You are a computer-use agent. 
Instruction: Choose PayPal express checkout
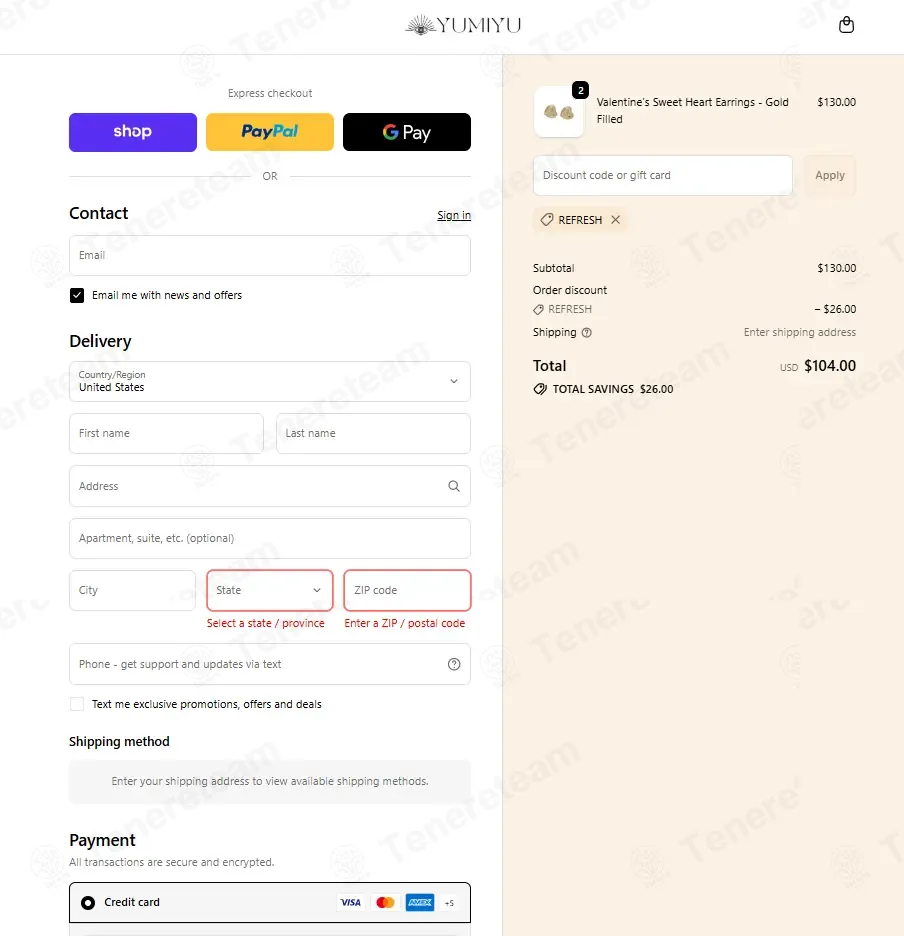(x=270, y=132)
